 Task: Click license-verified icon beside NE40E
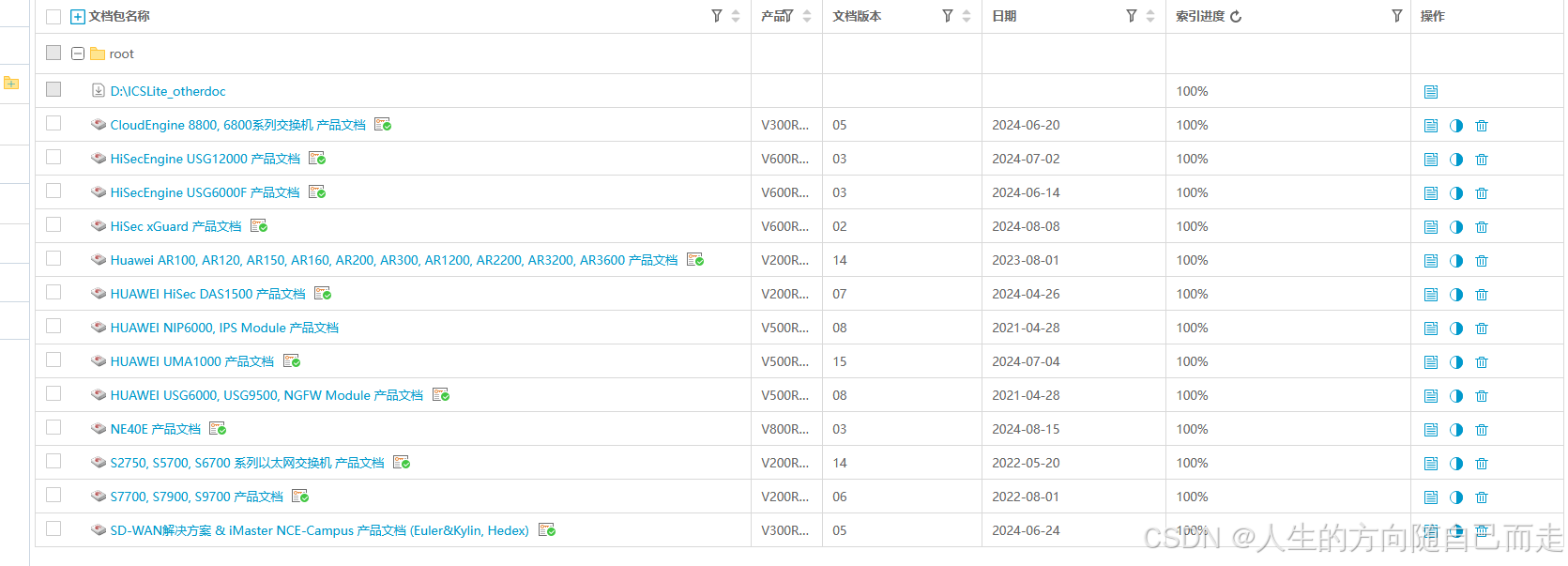pos(218,429)
